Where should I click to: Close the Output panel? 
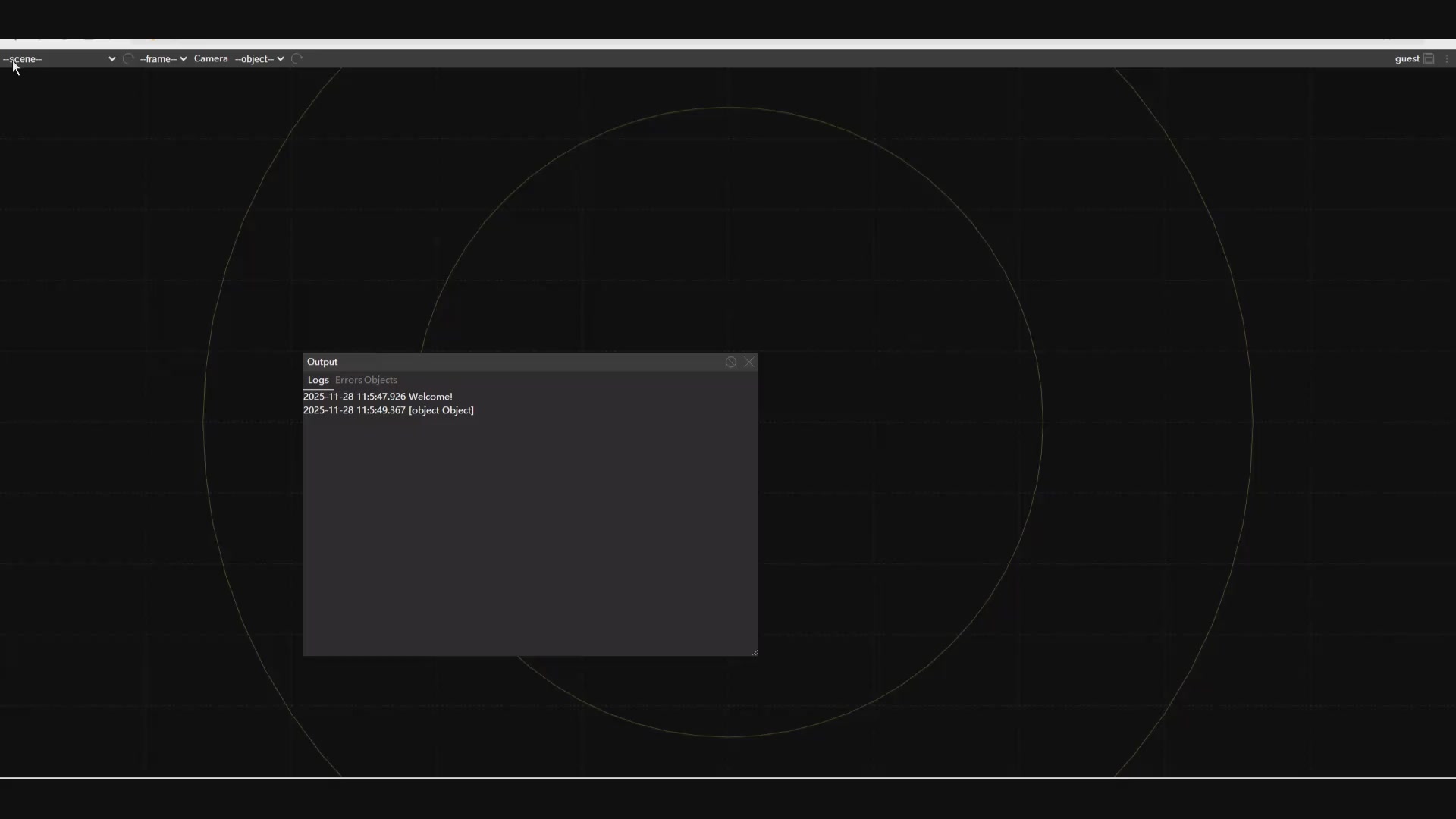pyautogui.click(x=749, y=362)
